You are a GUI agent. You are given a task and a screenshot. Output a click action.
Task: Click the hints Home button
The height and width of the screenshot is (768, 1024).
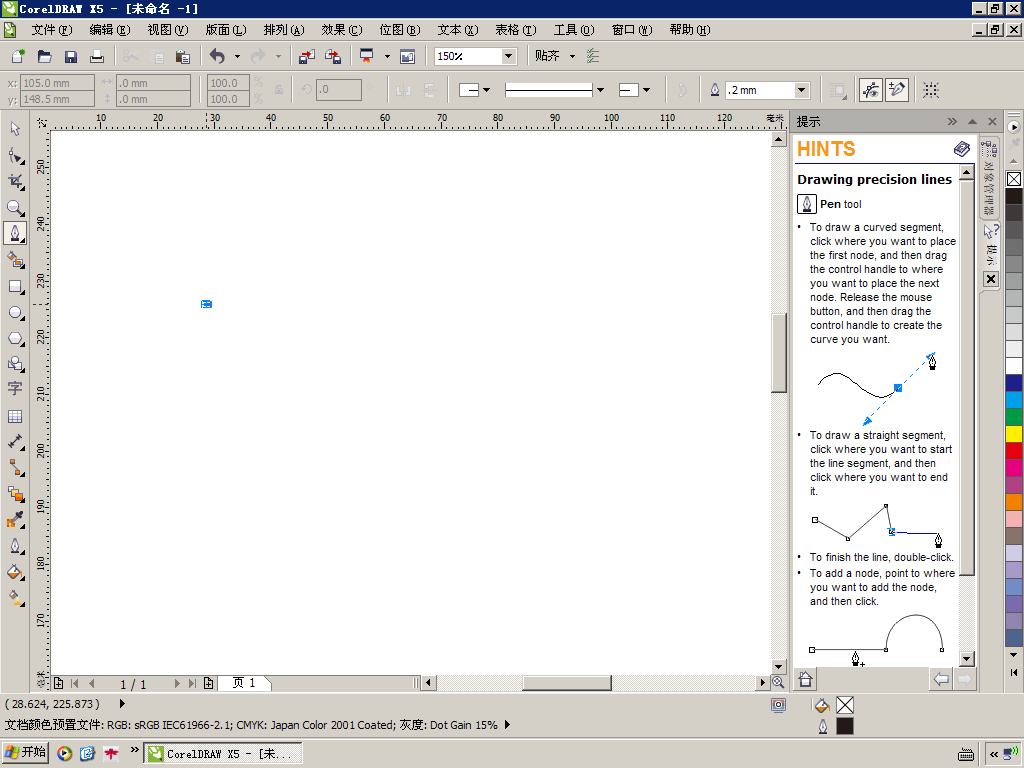coord(805,679)
